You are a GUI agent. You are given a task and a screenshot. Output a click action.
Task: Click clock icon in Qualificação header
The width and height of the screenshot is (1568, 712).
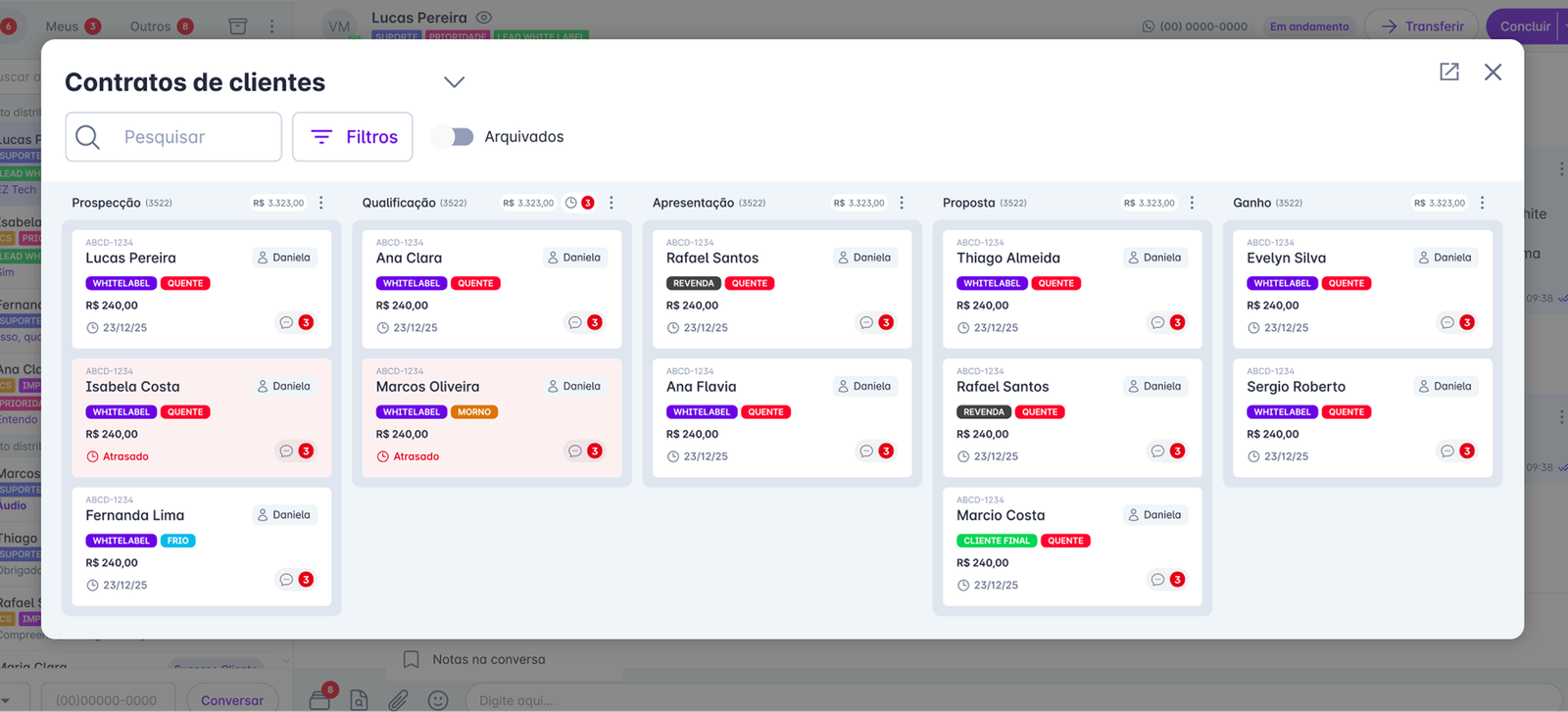click(571, 203)
